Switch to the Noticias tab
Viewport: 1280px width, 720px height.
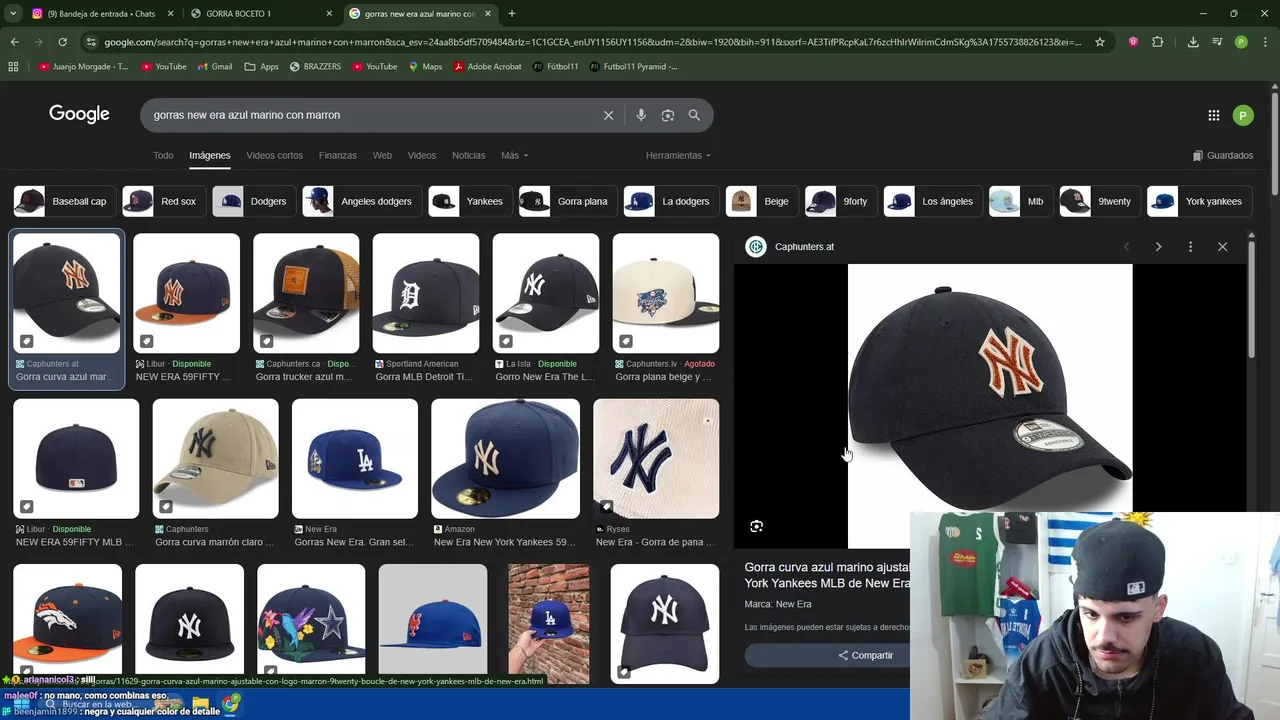468,155
